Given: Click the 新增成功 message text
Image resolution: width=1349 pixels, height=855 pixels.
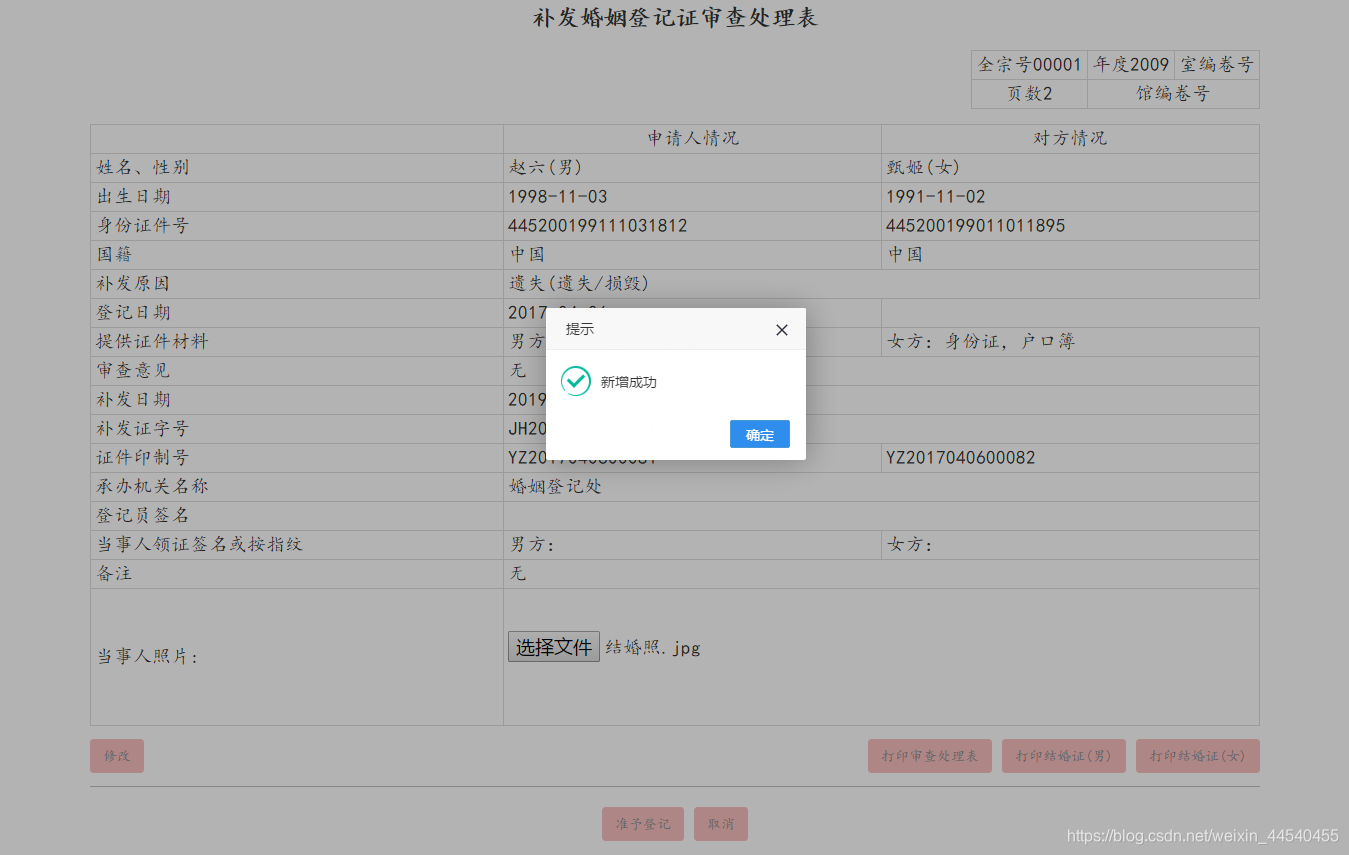Looking at the screenshot, I should 629,382.
